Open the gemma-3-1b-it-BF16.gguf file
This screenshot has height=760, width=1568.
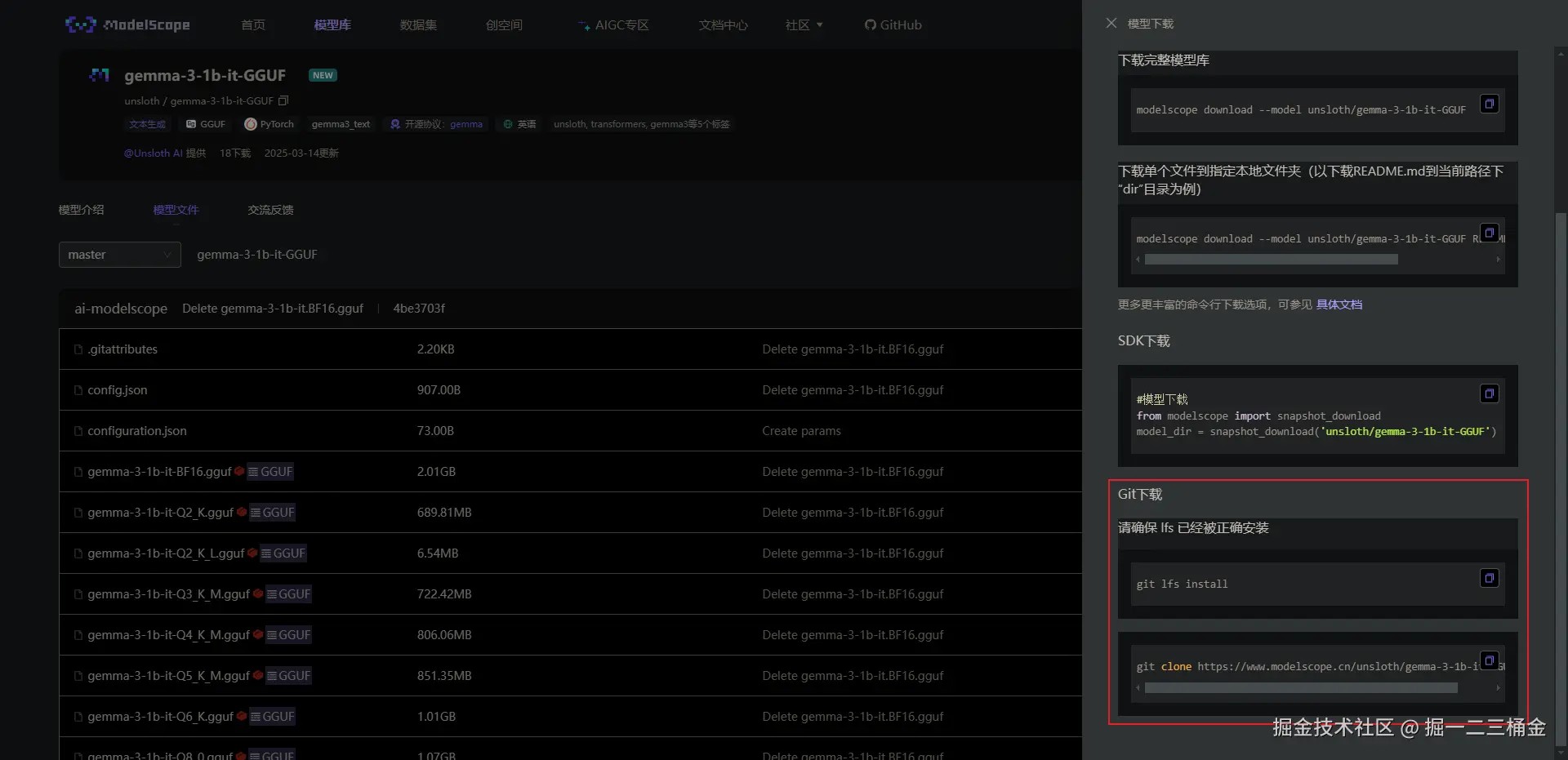(159, 472)
